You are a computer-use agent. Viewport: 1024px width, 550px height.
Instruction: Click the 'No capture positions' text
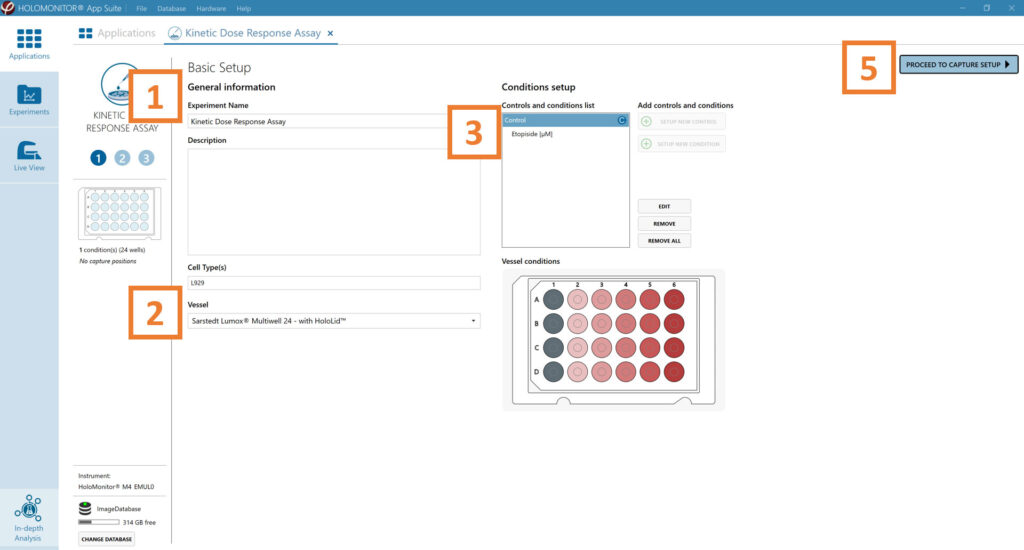tap(108, 261)
